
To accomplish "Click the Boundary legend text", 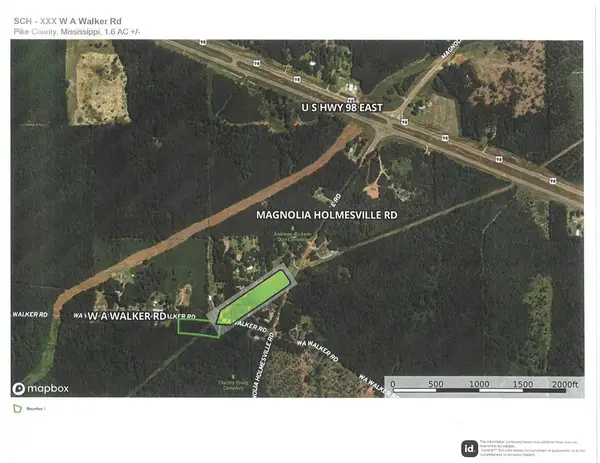I will (35, 409).
